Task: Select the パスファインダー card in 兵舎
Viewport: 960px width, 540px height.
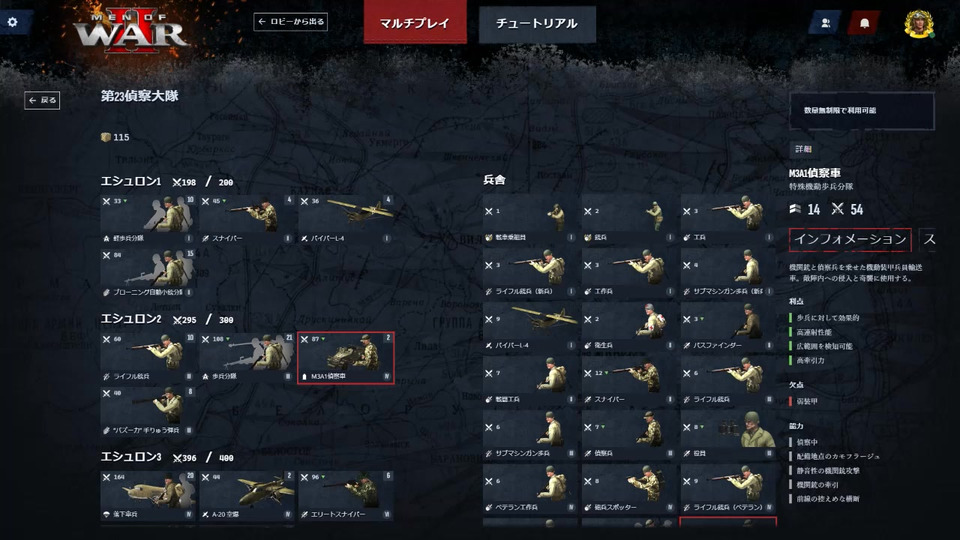Action: coord(727,326)
